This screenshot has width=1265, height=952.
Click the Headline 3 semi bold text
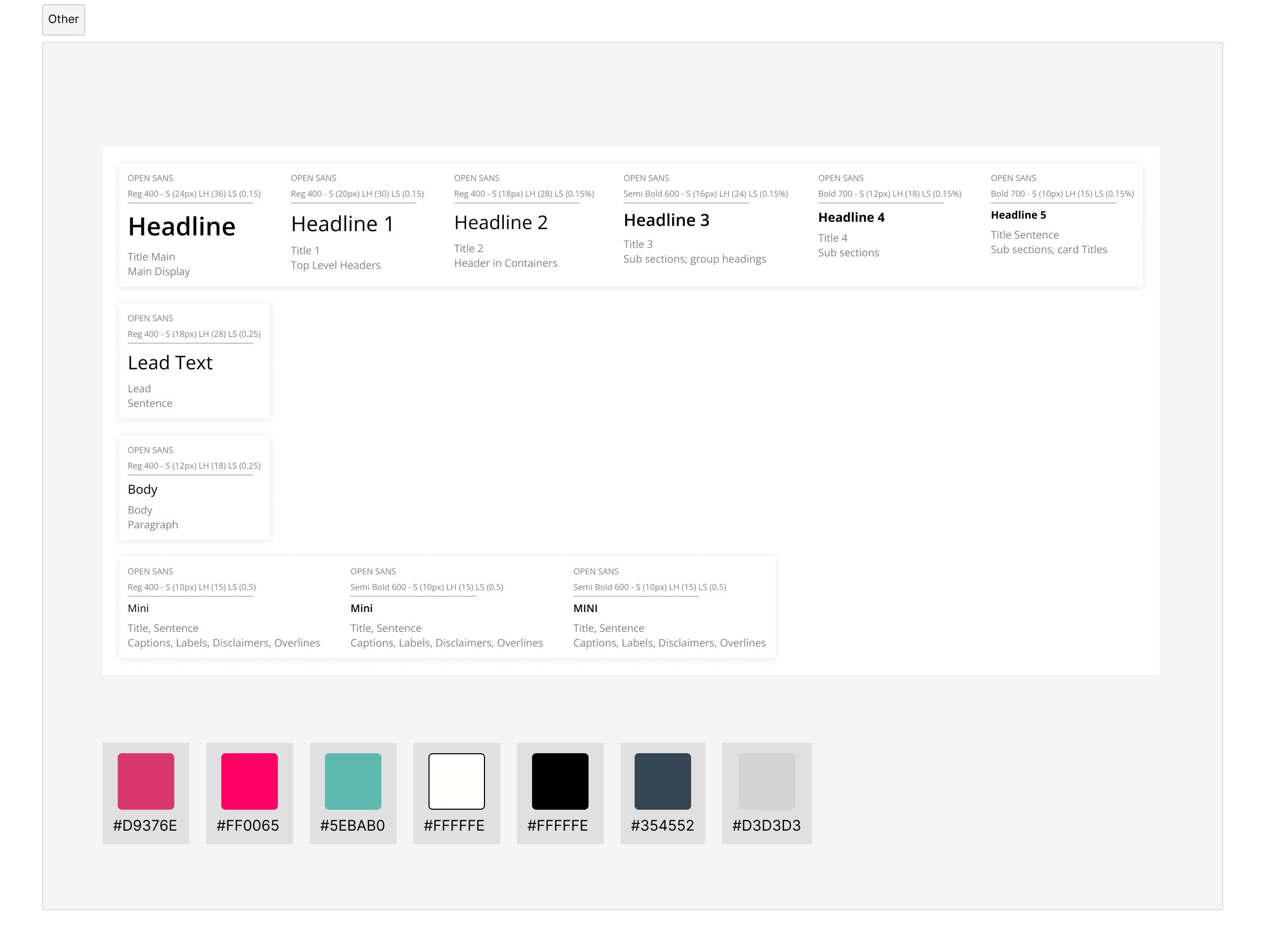pos(666,220)
